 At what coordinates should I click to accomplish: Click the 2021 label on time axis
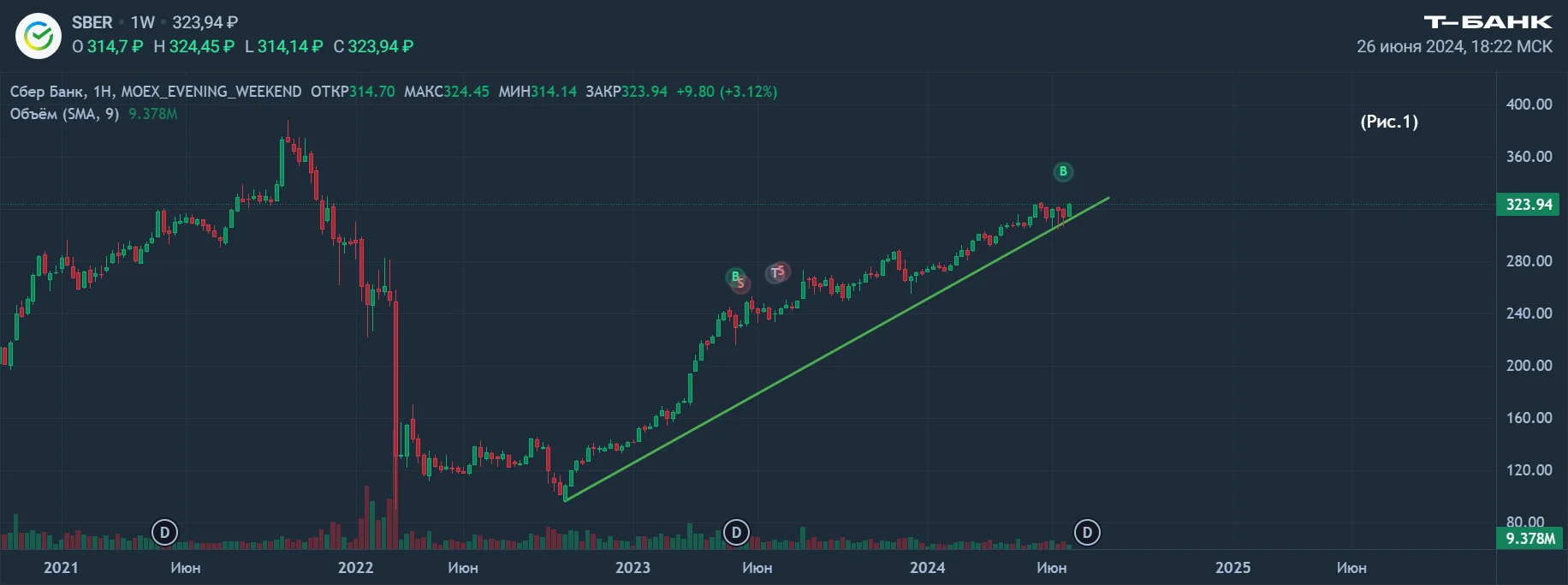61,568
